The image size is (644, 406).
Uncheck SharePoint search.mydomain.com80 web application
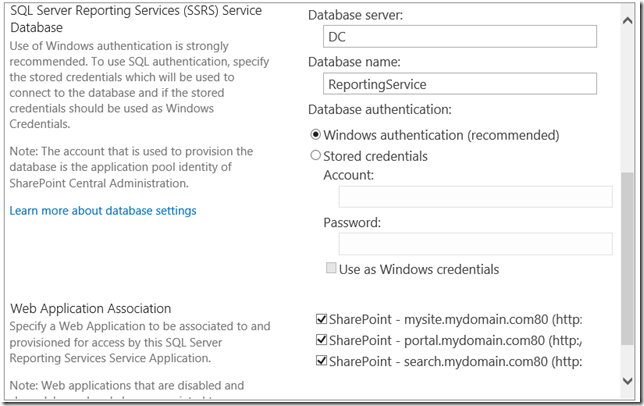[321, 360]
